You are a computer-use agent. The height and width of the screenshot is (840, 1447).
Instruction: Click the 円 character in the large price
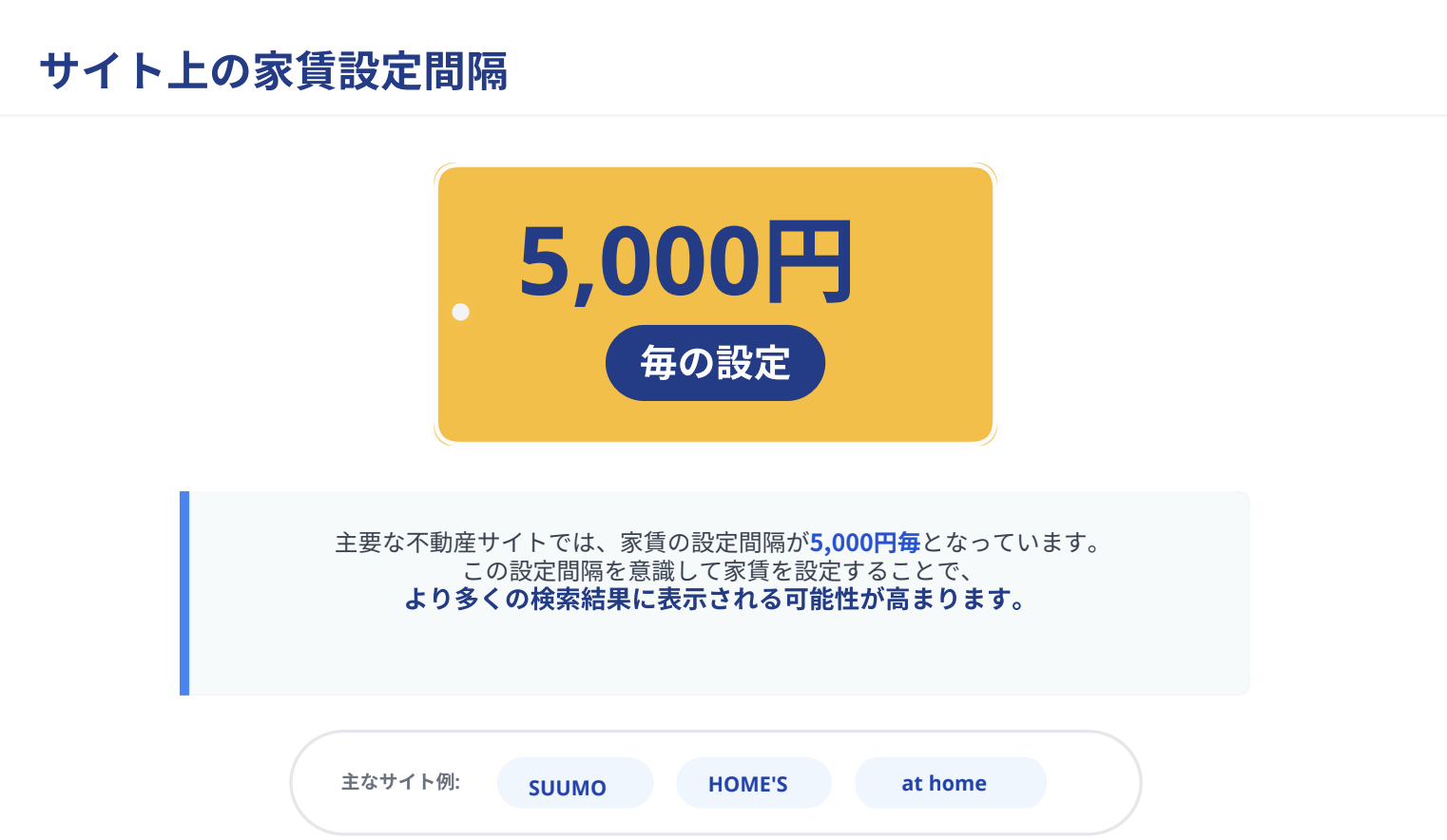[810, 262]
